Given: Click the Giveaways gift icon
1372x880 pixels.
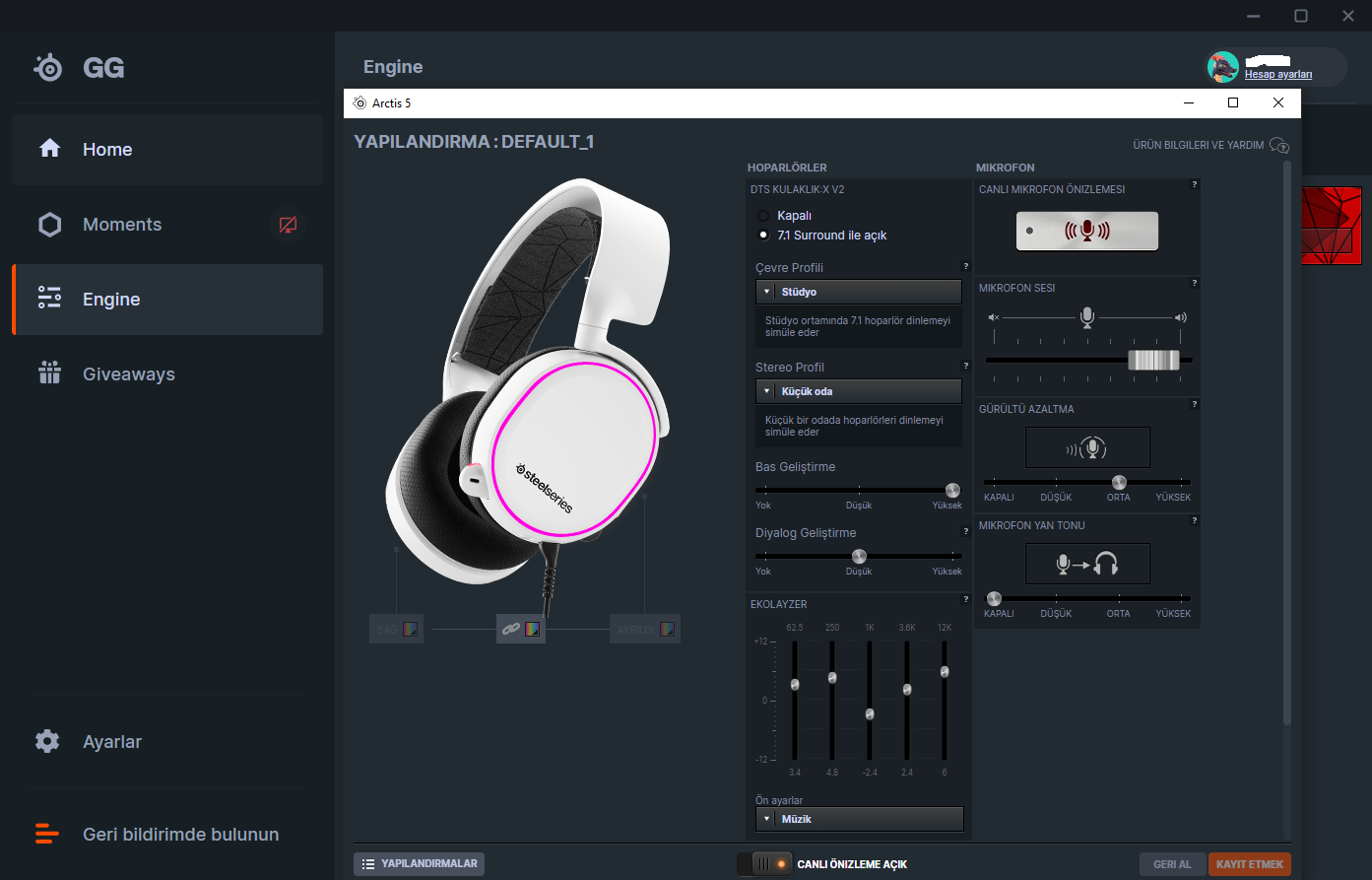Looking at the screenshot, I should coord(49,373).
